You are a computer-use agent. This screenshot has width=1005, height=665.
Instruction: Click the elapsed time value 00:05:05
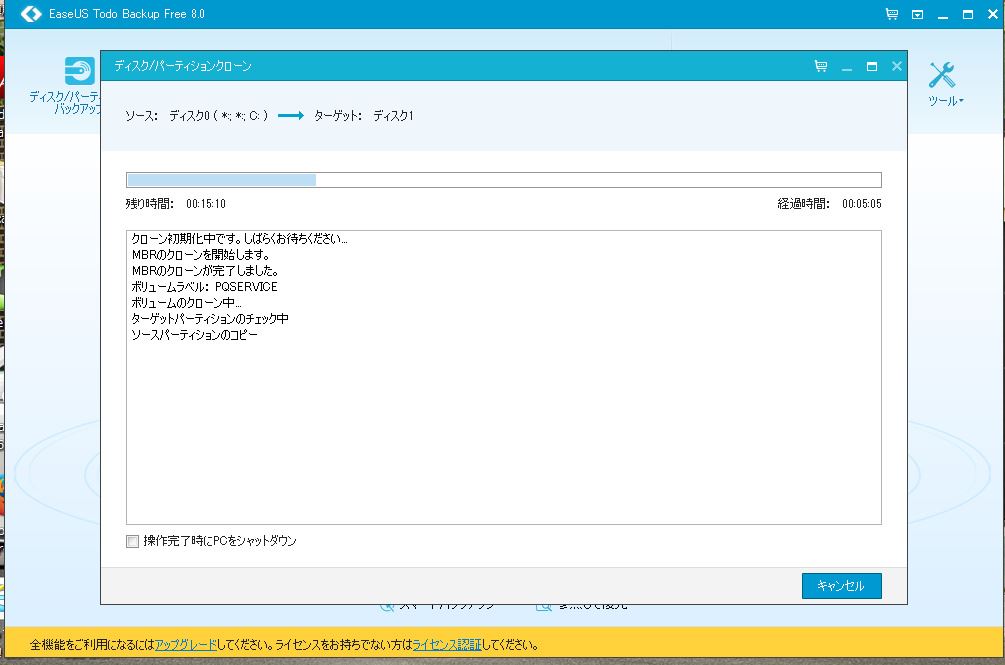861,204
